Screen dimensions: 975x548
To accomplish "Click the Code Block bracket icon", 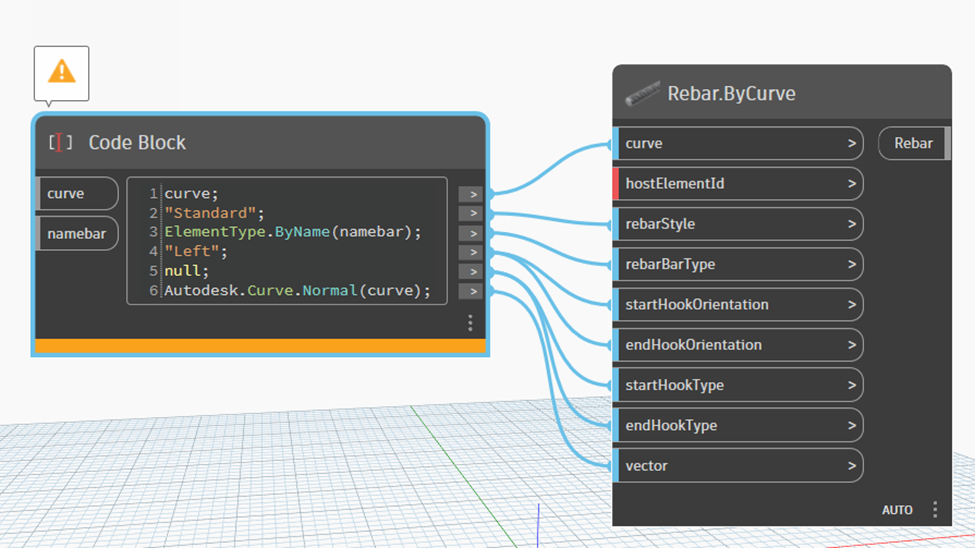I will pyautogui.click(x=60, y=142).
